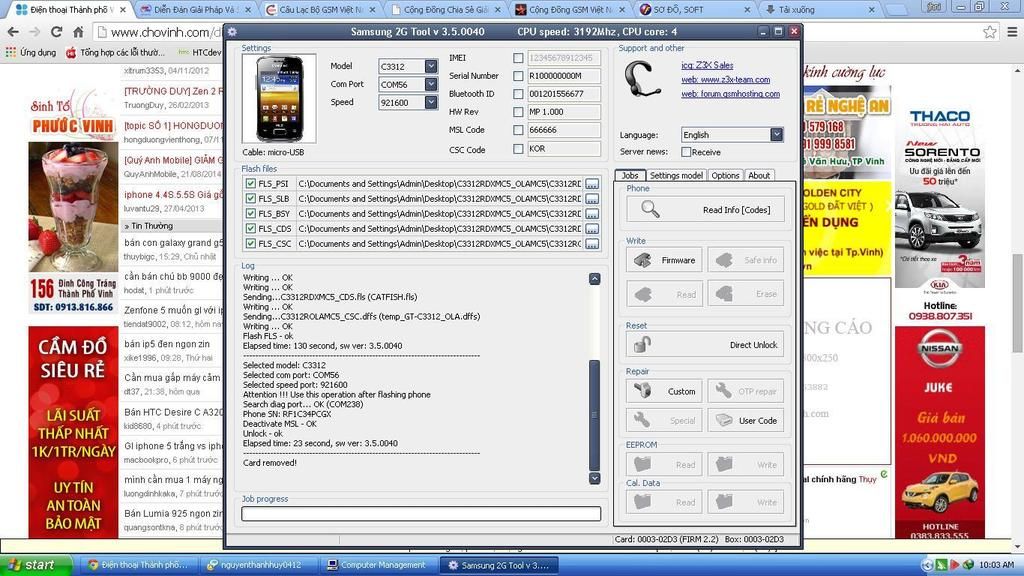
Task: Click the 'Card removed!' log line
Action: [x=270, y=463]
